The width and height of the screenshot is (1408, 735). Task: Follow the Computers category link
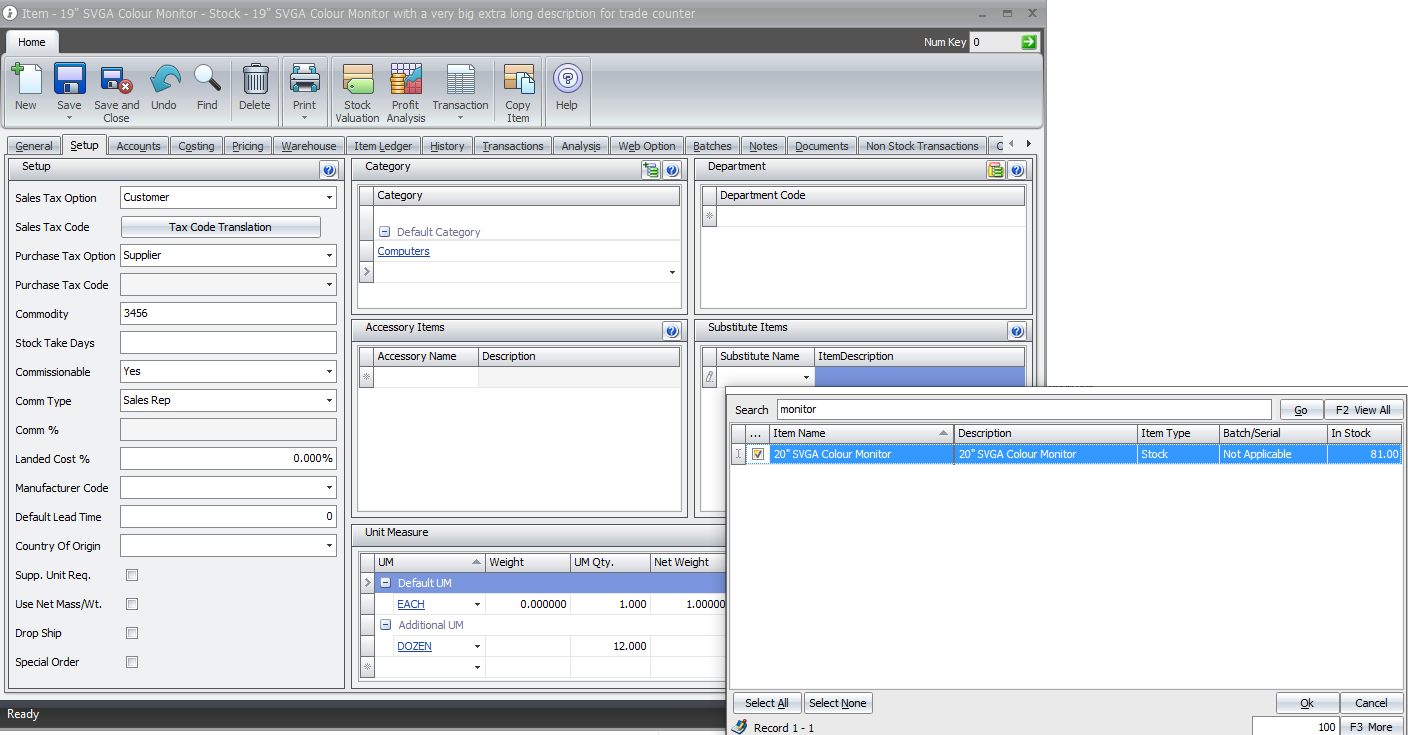click(403, 252)
